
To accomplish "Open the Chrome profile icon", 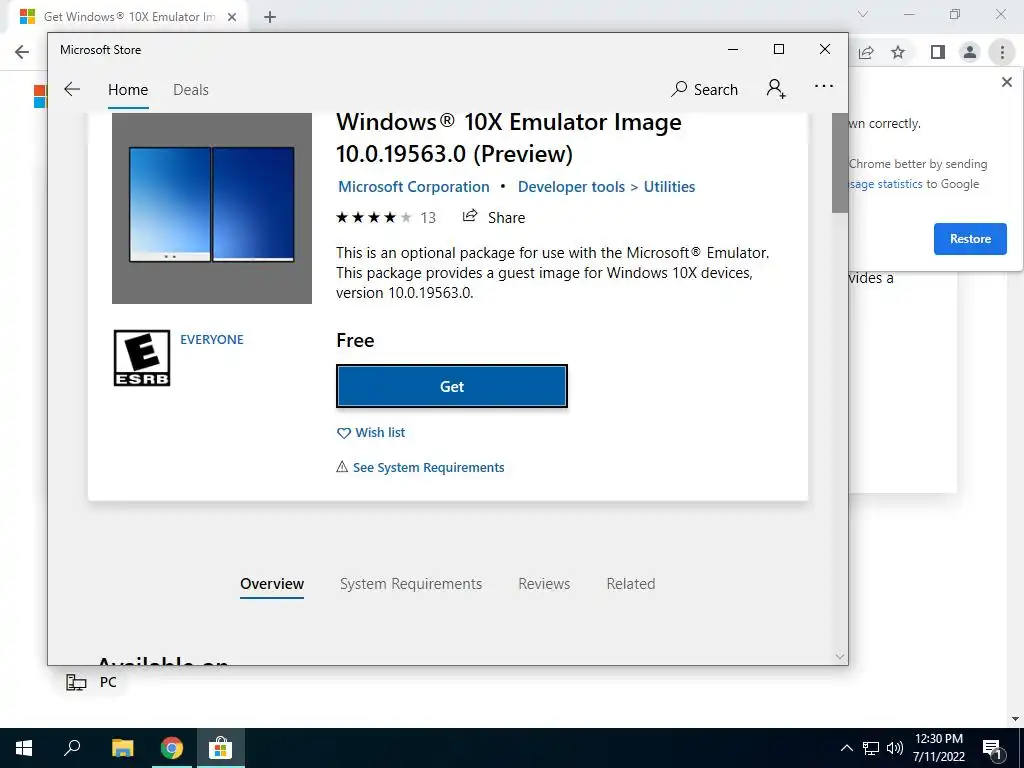I will [970, 52].
